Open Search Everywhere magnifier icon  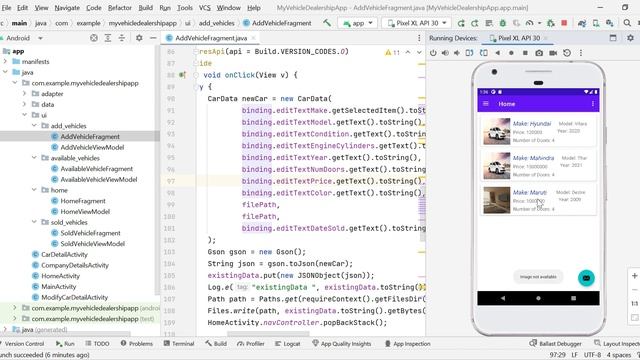point(627,23)
